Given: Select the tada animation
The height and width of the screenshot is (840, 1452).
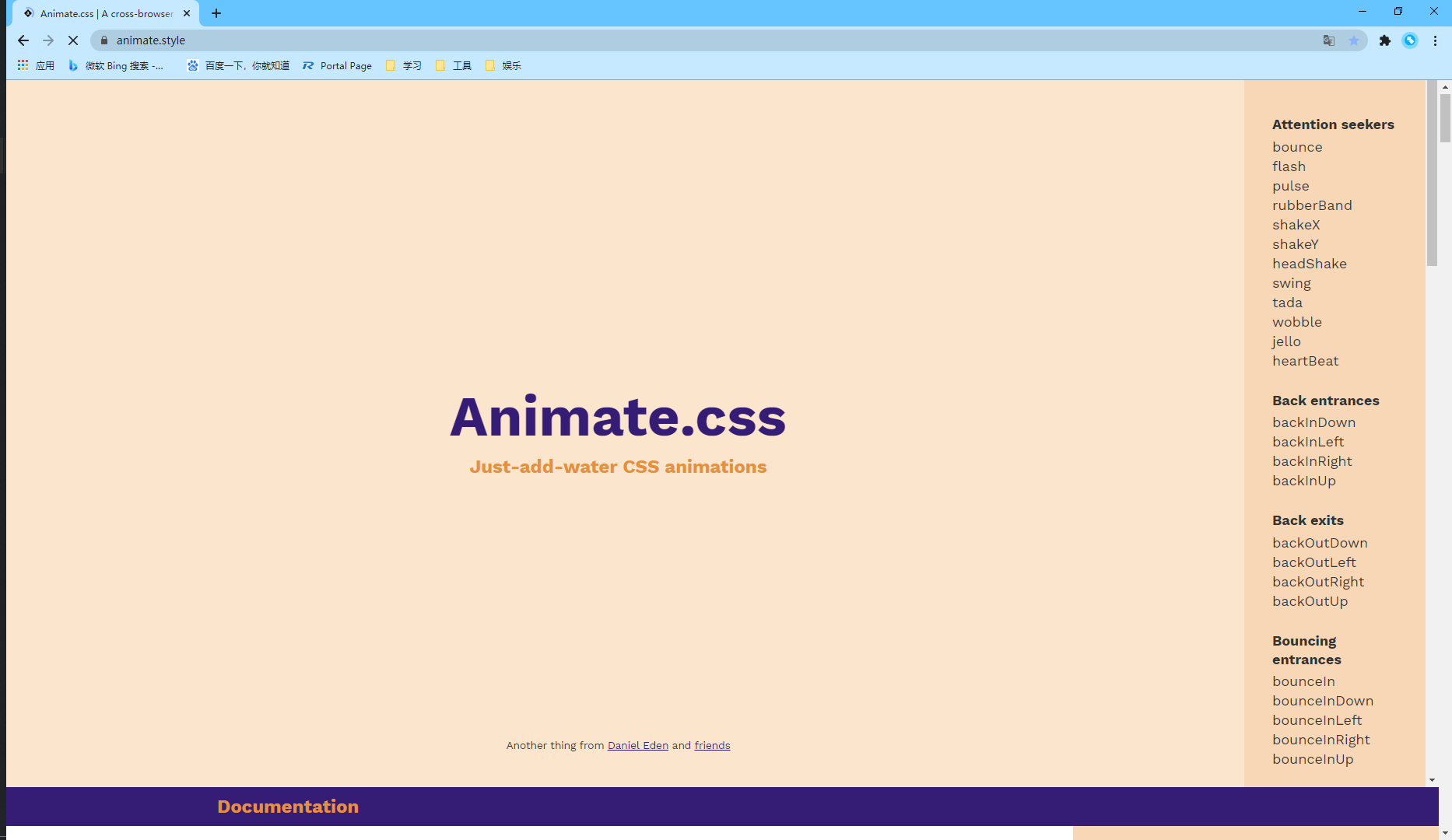Looking at the screenshot, I should (x=1287, y=303).
